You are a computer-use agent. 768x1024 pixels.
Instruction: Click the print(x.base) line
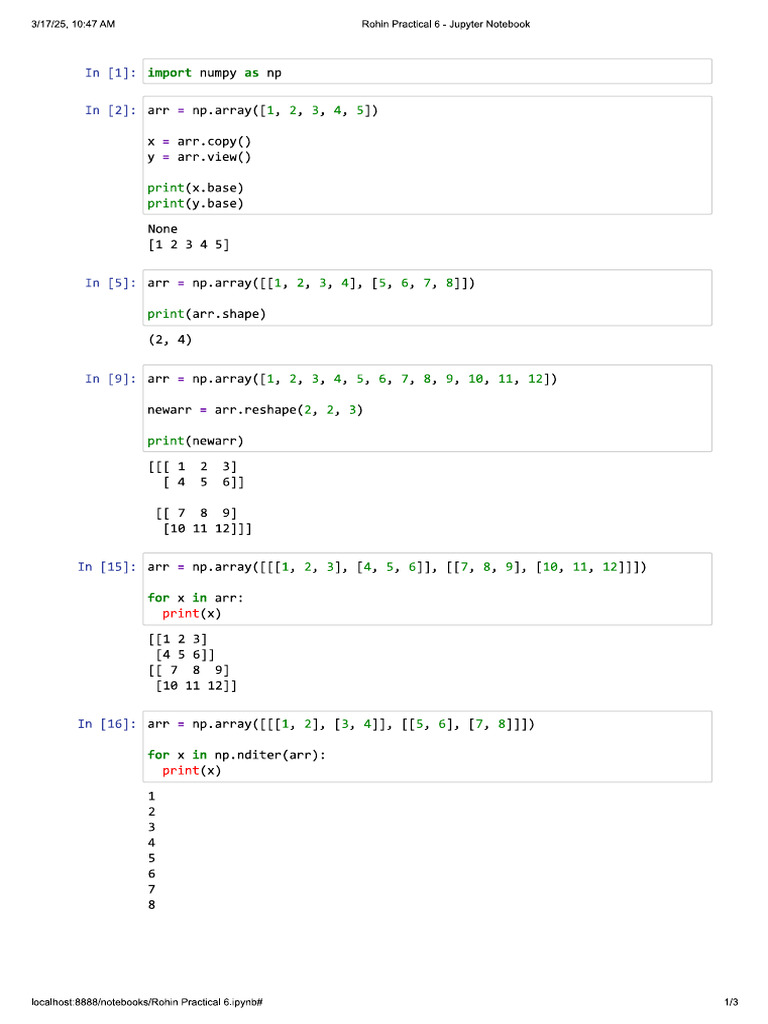pyautogui.click(x=195, y=188)
